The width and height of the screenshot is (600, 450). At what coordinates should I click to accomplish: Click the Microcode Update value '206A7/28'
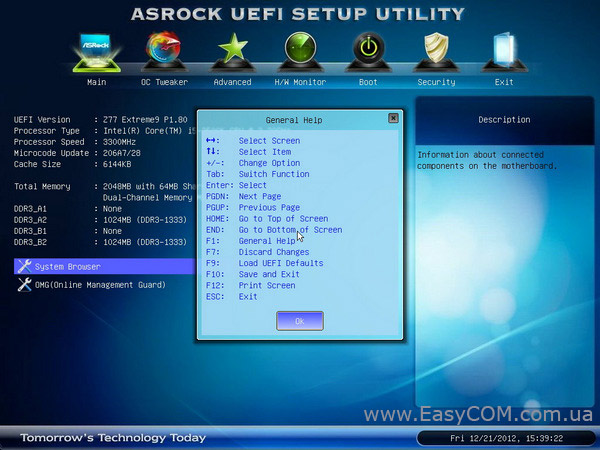[x=122, y=153]
